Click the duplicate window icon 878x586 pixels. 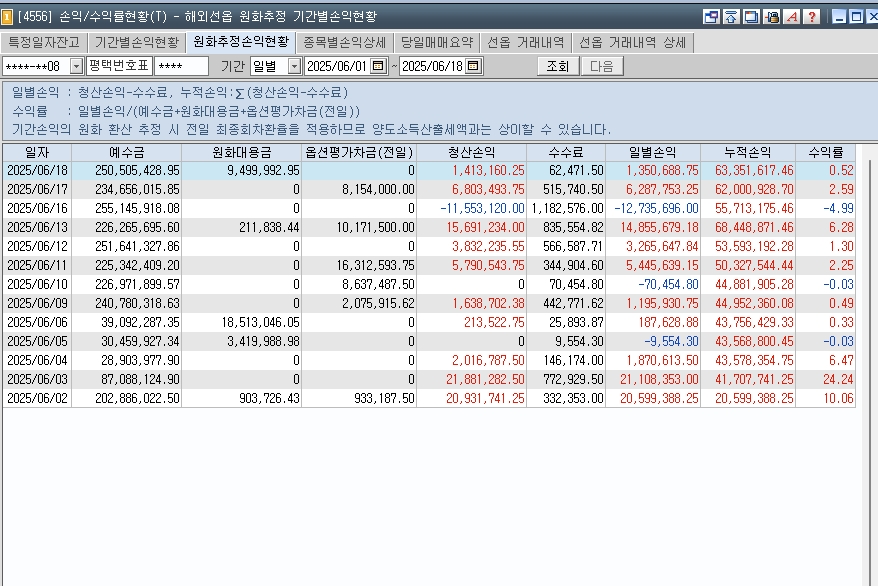(x=751, y=17)
